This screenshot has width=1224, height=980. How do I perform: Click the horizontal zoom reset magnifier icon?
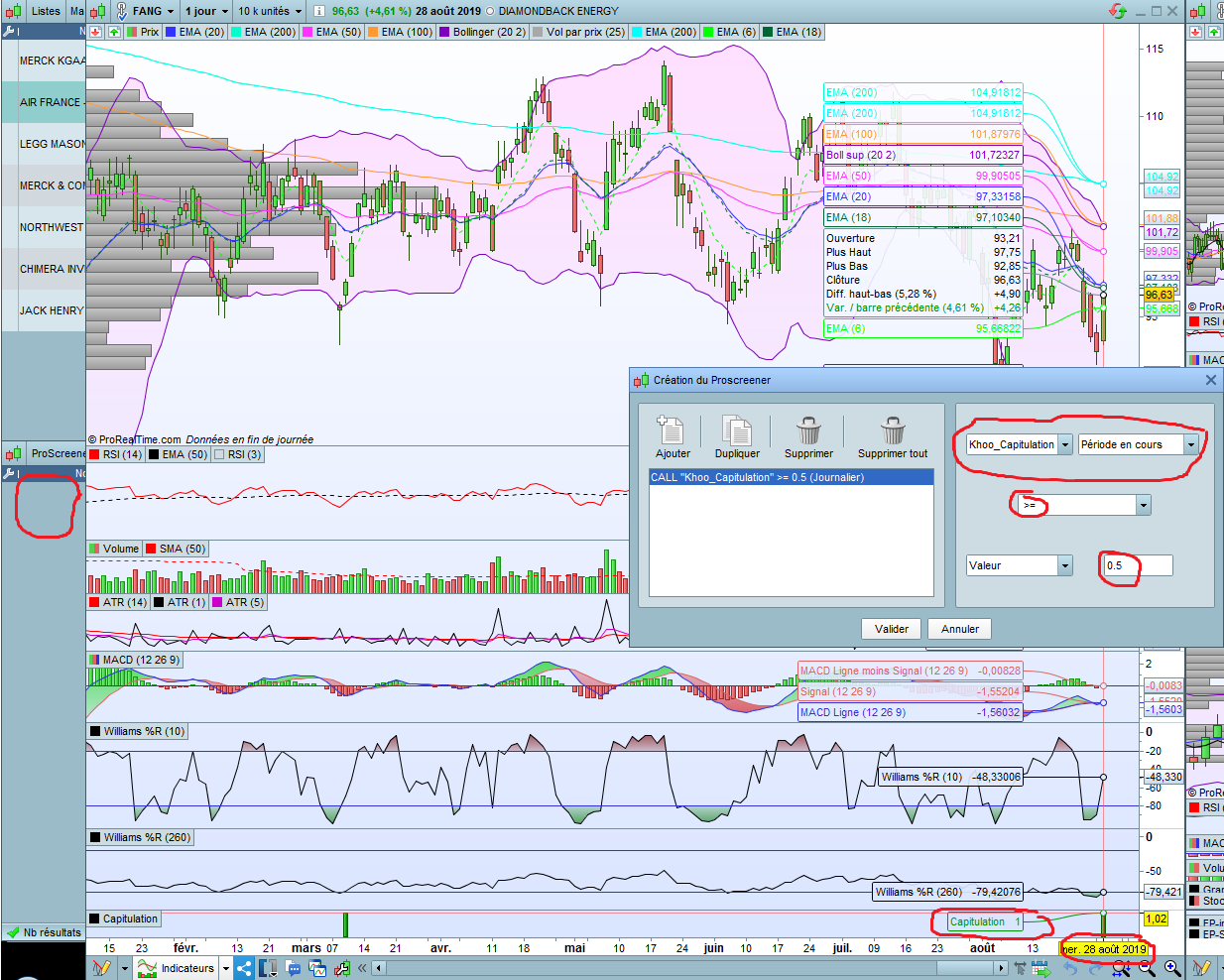pyautogui.click(x=1122, y=967)
